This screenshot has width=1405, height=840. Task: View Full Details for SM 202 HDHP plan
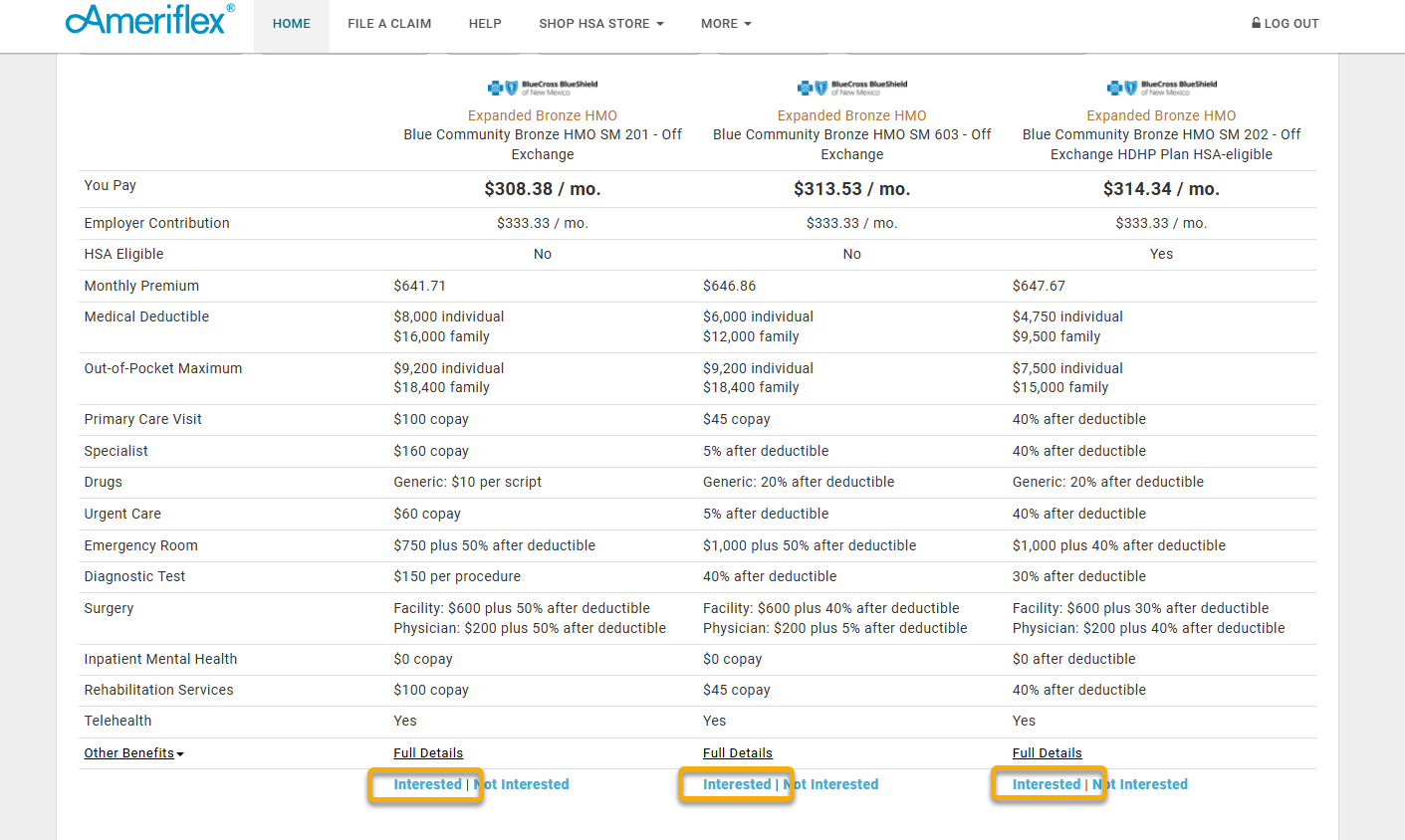pyautogui.click(x=1048, y=753)
